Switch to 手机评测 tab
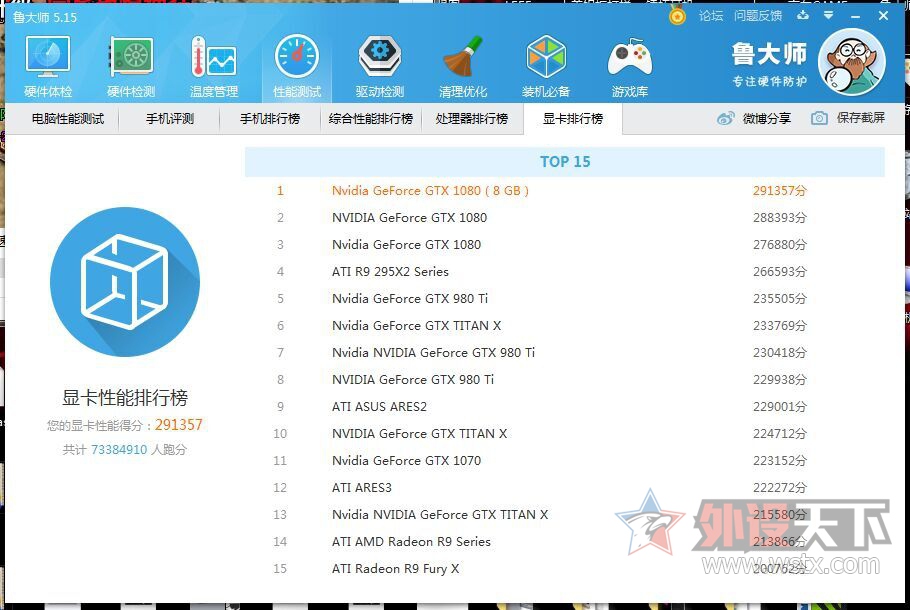 169,119
